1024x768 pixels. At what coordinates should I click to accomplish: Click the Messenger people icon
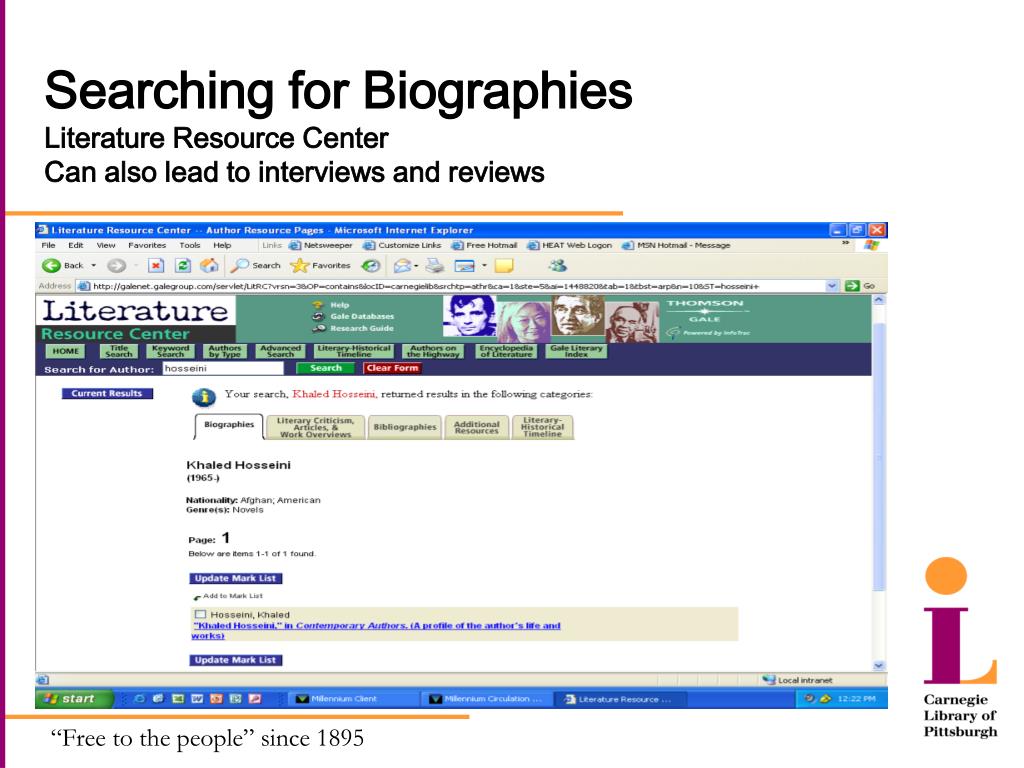click(557, 265)
